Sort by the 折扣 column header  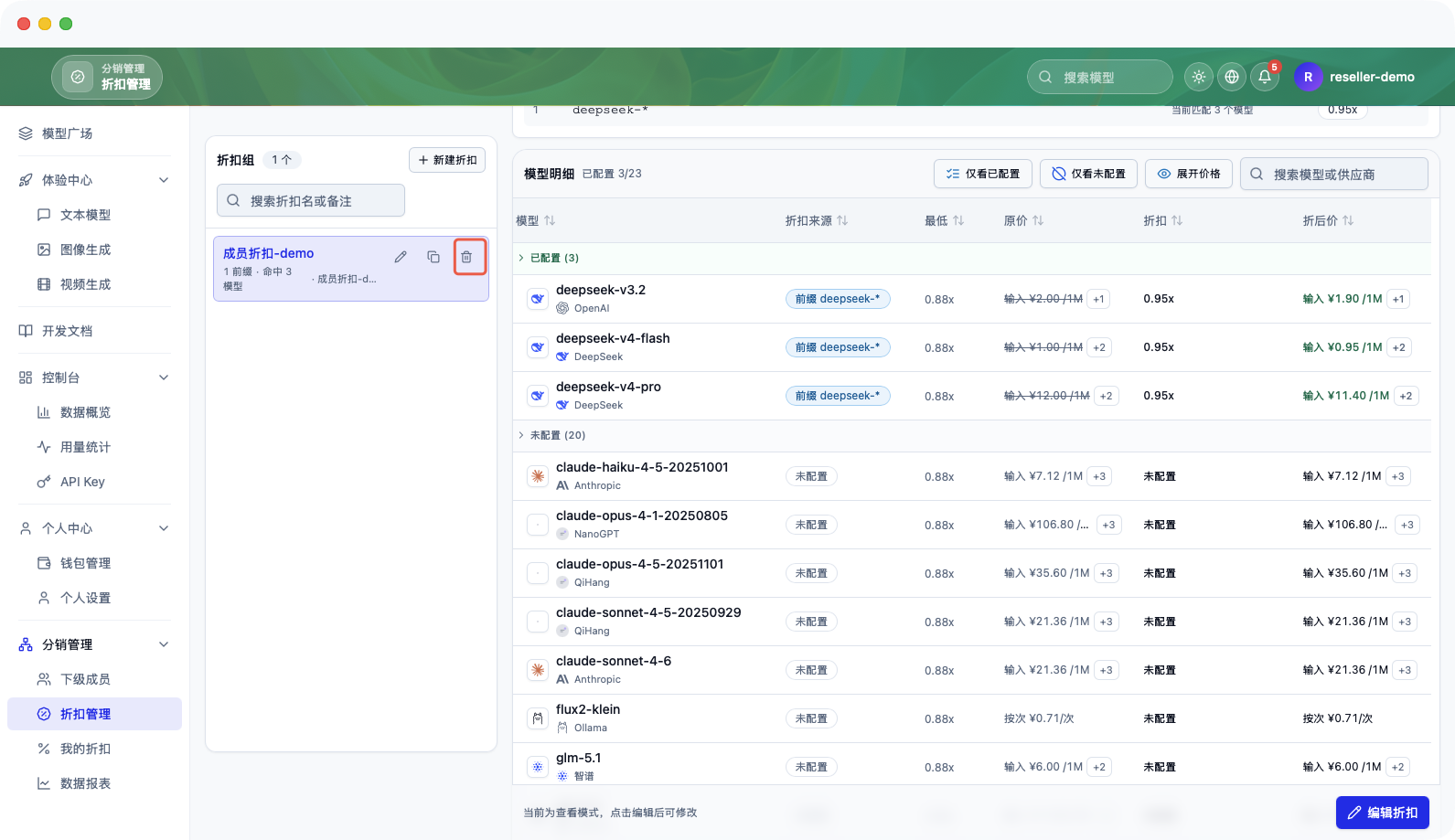pyautogui.click(x=1163, y=220)
